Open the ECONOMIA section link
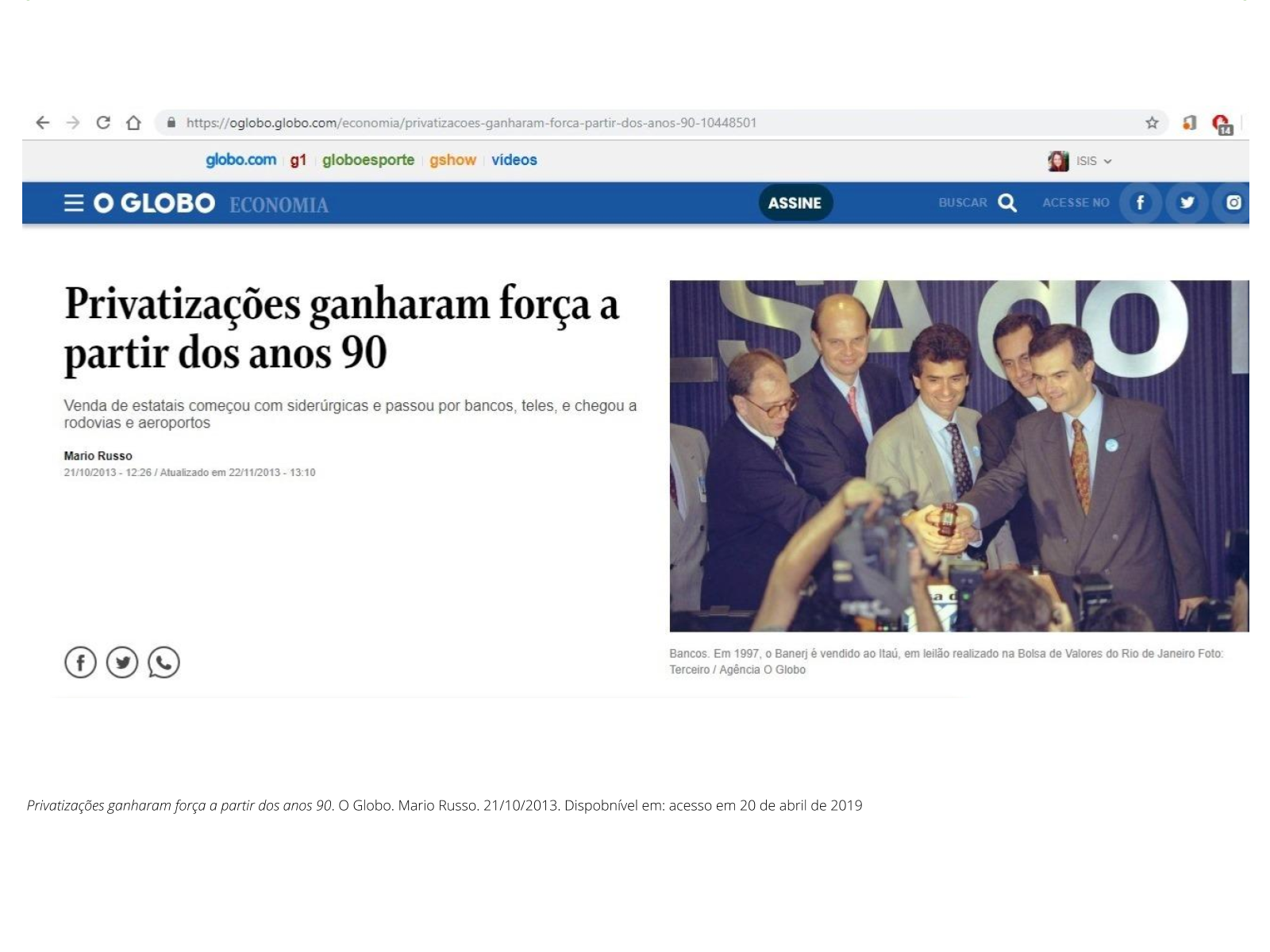This screenshot has height=952, width=1270. click(x=279, y=205)
